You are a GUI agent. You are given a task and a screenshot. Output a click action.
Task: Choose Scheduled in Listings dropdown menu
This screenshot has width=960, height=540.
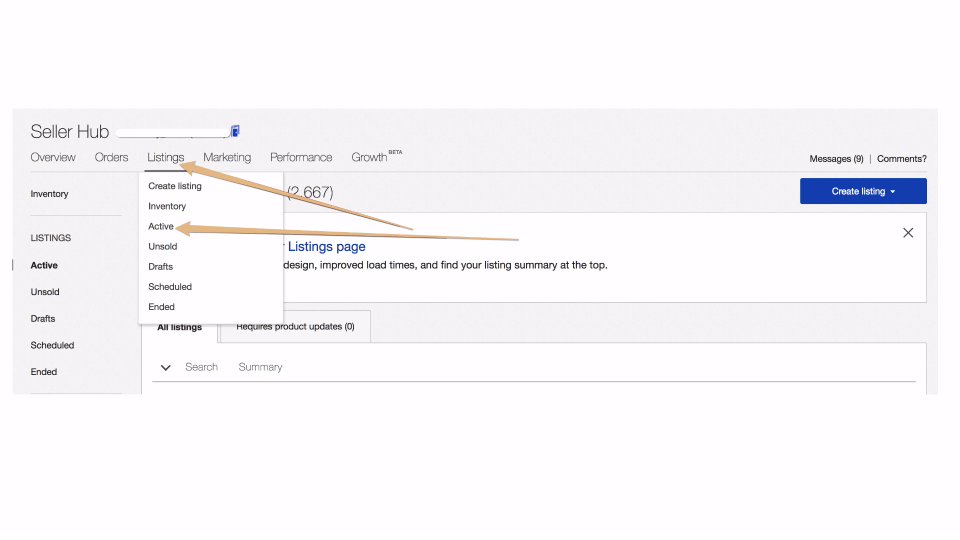(x=170, y=287)
